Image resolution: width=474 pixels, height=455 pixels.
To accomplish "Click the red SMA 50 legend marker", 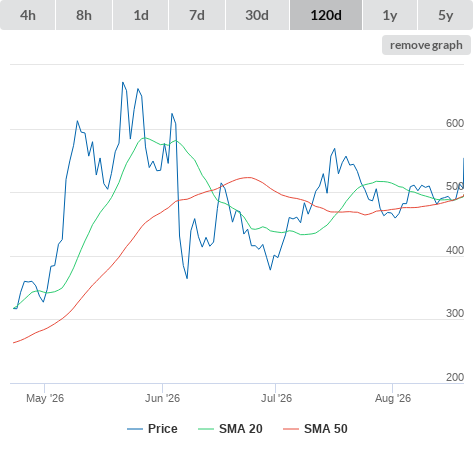I will (291, 429).
